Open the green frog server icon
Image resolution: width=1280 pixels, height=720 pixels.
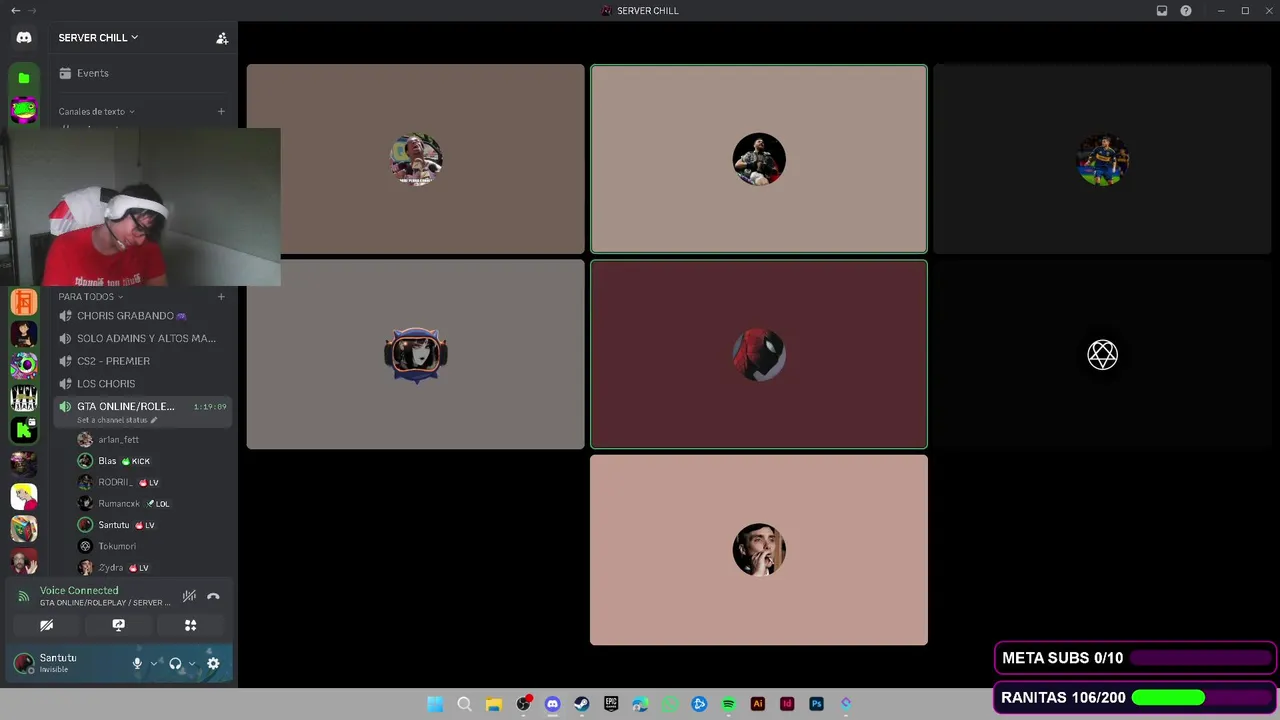pos(24,110)
